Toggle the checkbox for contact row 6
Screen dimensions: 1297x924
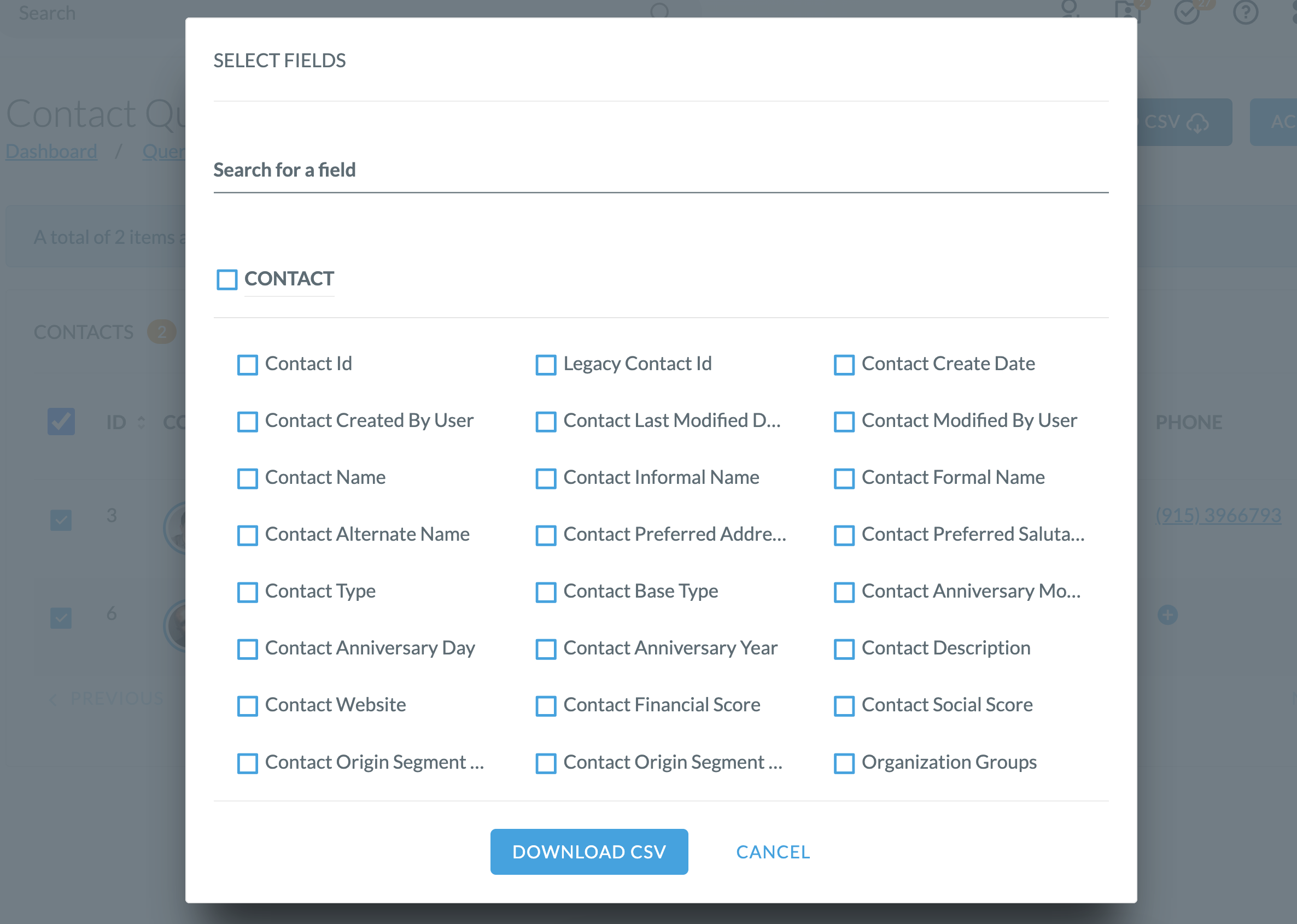[x=61, y=618]
